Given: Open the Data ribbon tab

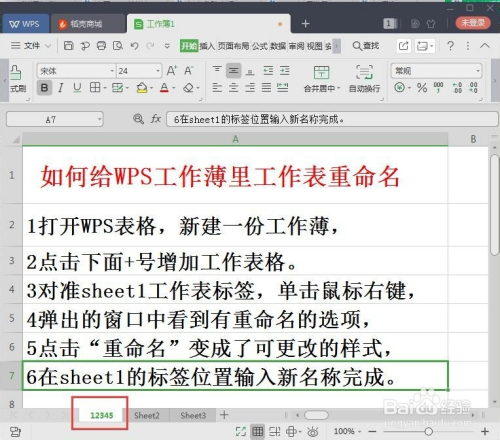Looking at the screenshot, I should coord(278,46).
